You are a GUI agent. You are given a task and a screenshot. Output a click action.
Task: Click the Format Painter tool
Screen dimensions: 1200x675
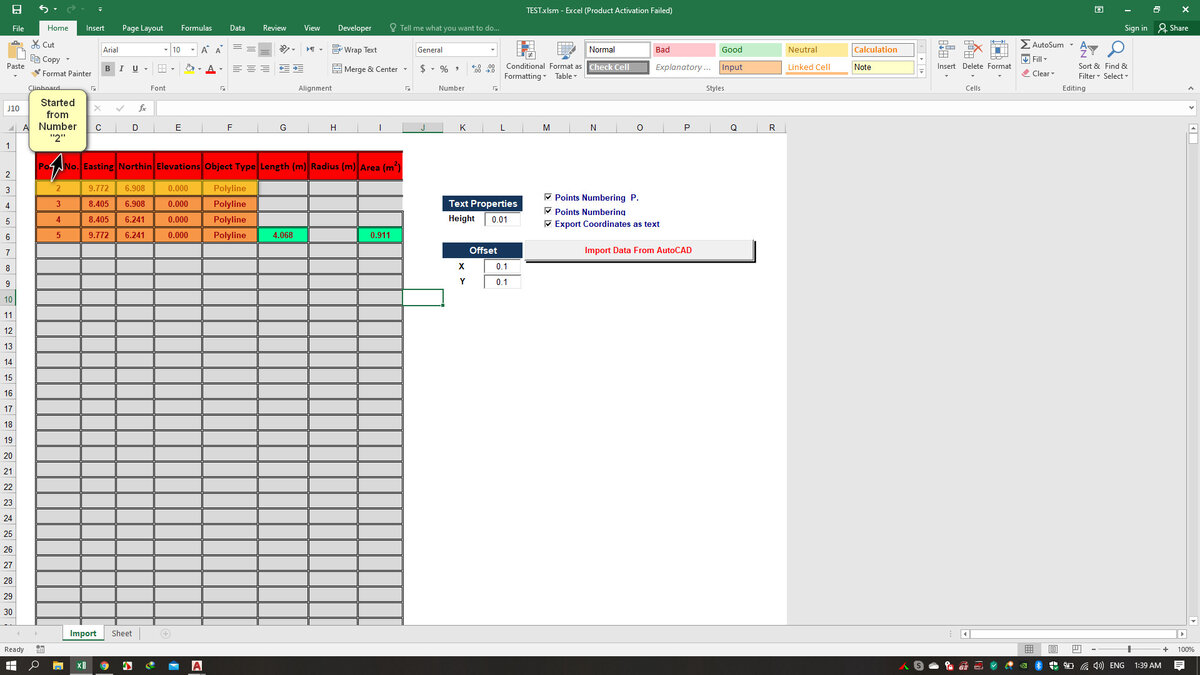pos(61,73)
